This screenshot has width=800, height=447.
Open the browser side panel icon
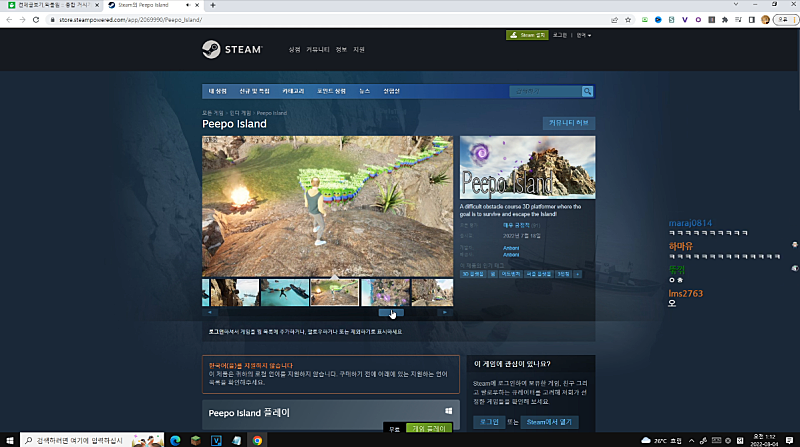click(x=752, y=20)
